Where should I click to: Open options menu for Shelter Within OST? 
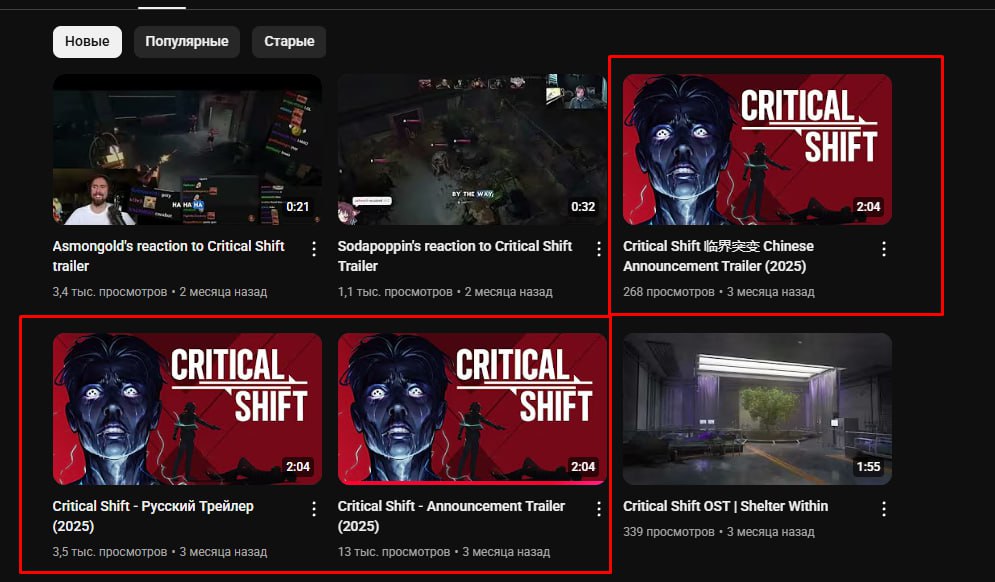pyautogui.click(x=883, y=508)
